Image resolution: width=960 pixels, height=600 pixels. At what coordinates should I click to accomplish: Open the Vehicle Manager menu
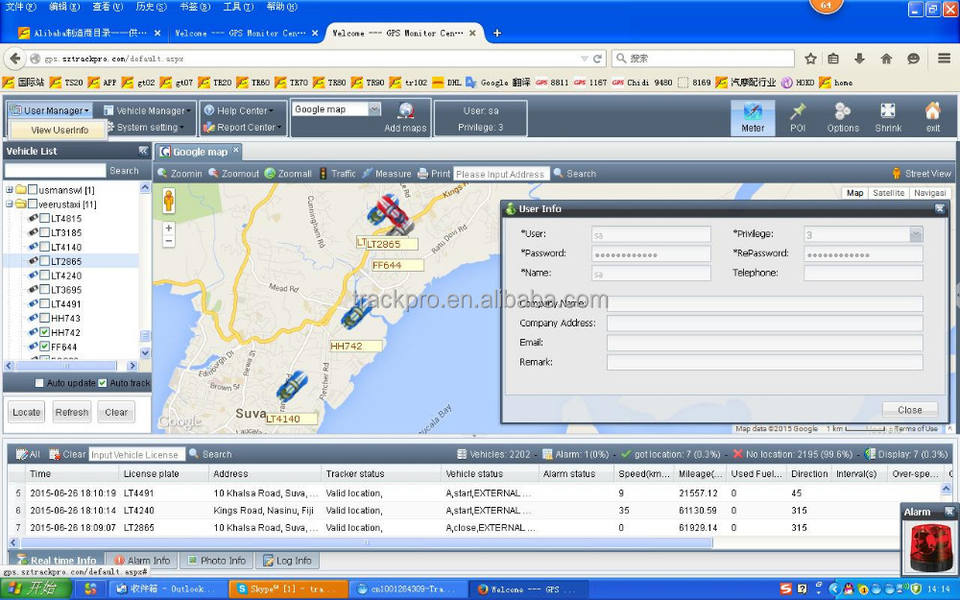(150, 111)
